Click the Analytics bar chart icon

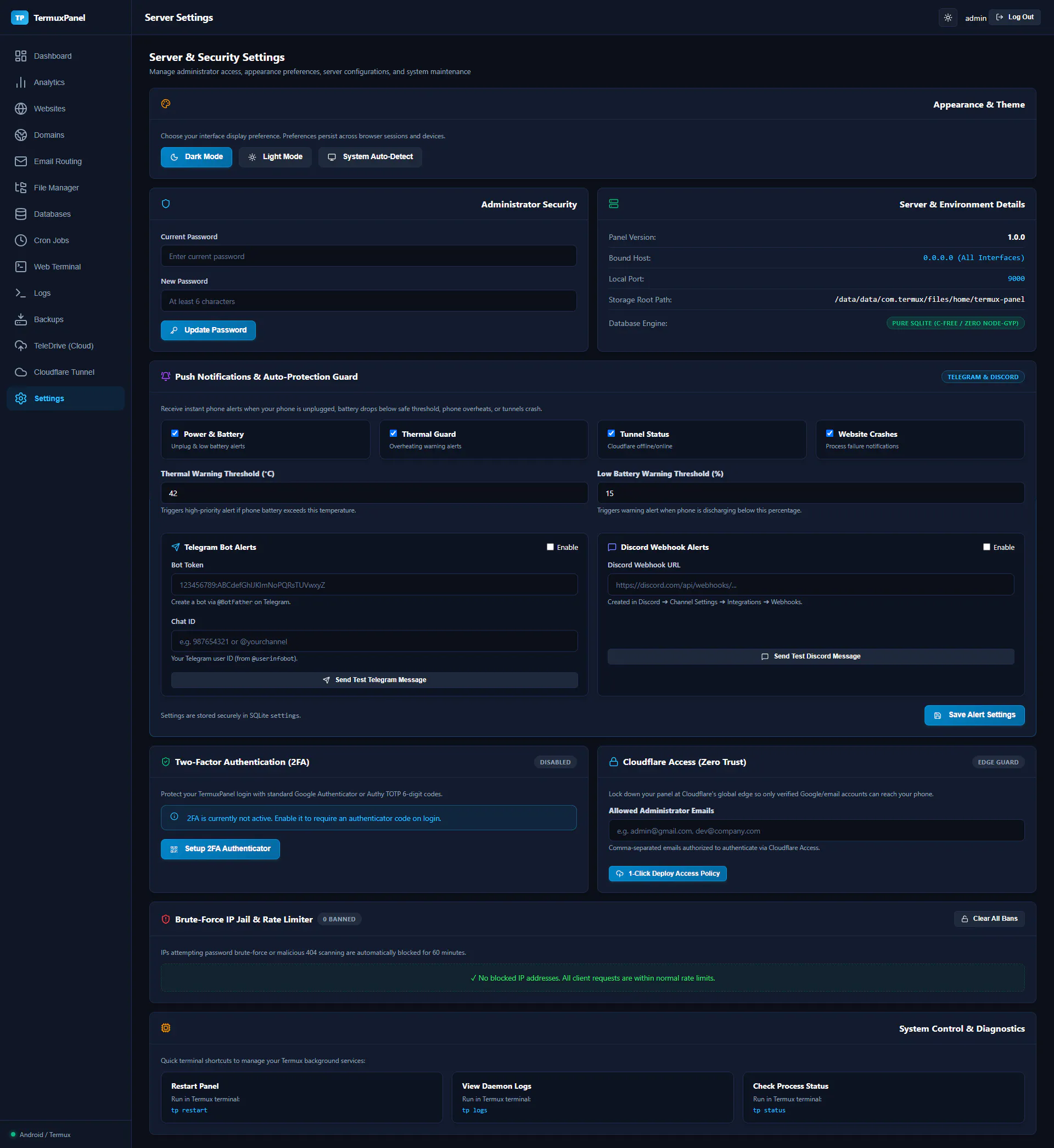pos(21,82)
